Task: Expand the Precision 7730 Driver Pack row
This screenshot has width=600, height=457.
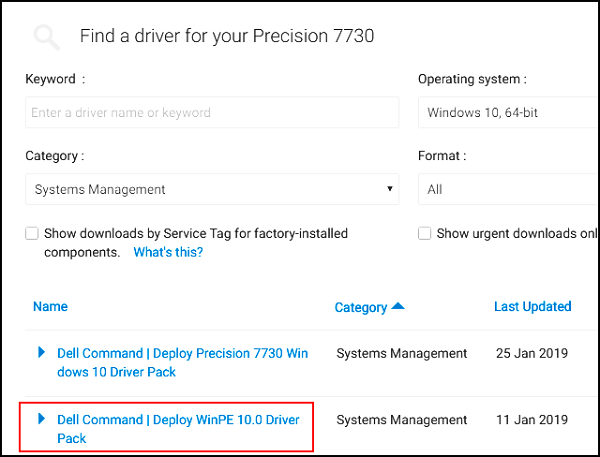Action: [x=42, y=352]
